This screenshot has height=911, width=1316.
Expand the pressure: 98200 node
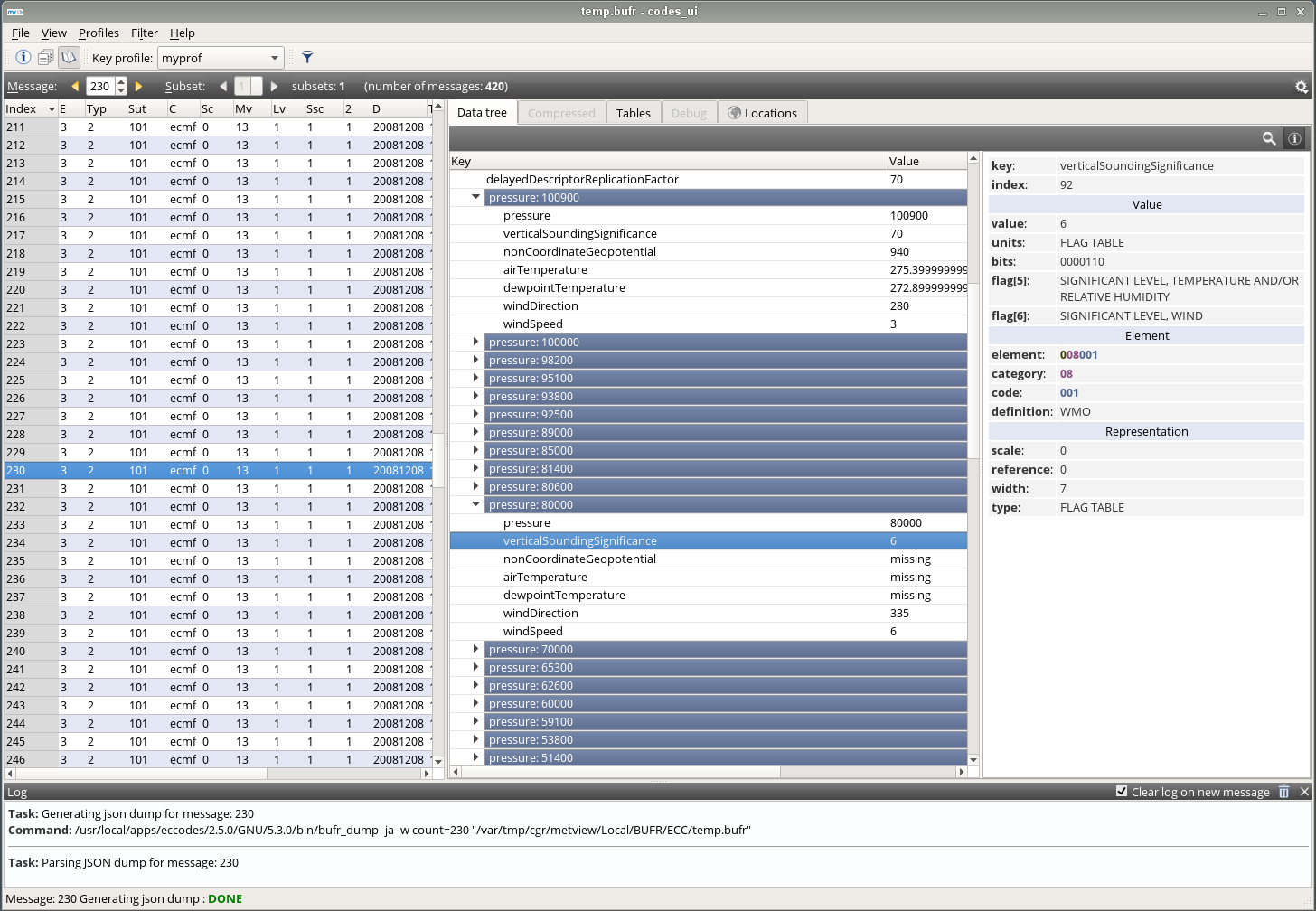[475, 360]
